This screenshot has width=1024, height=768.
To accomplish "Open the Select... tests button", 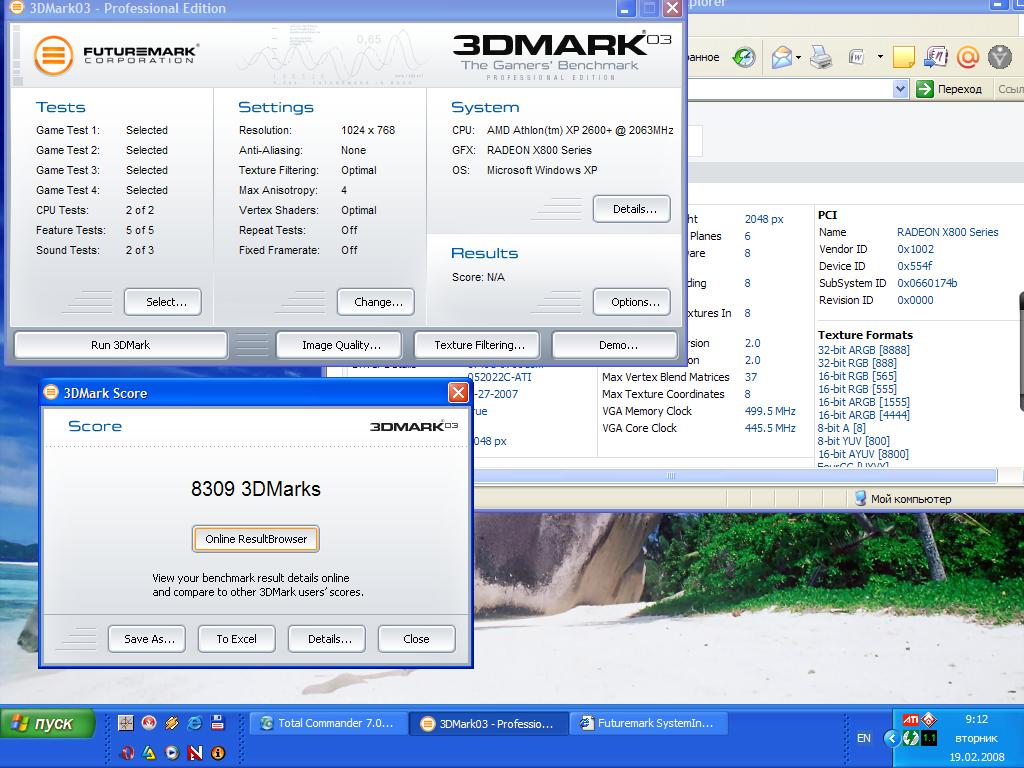I will point(163,302).
